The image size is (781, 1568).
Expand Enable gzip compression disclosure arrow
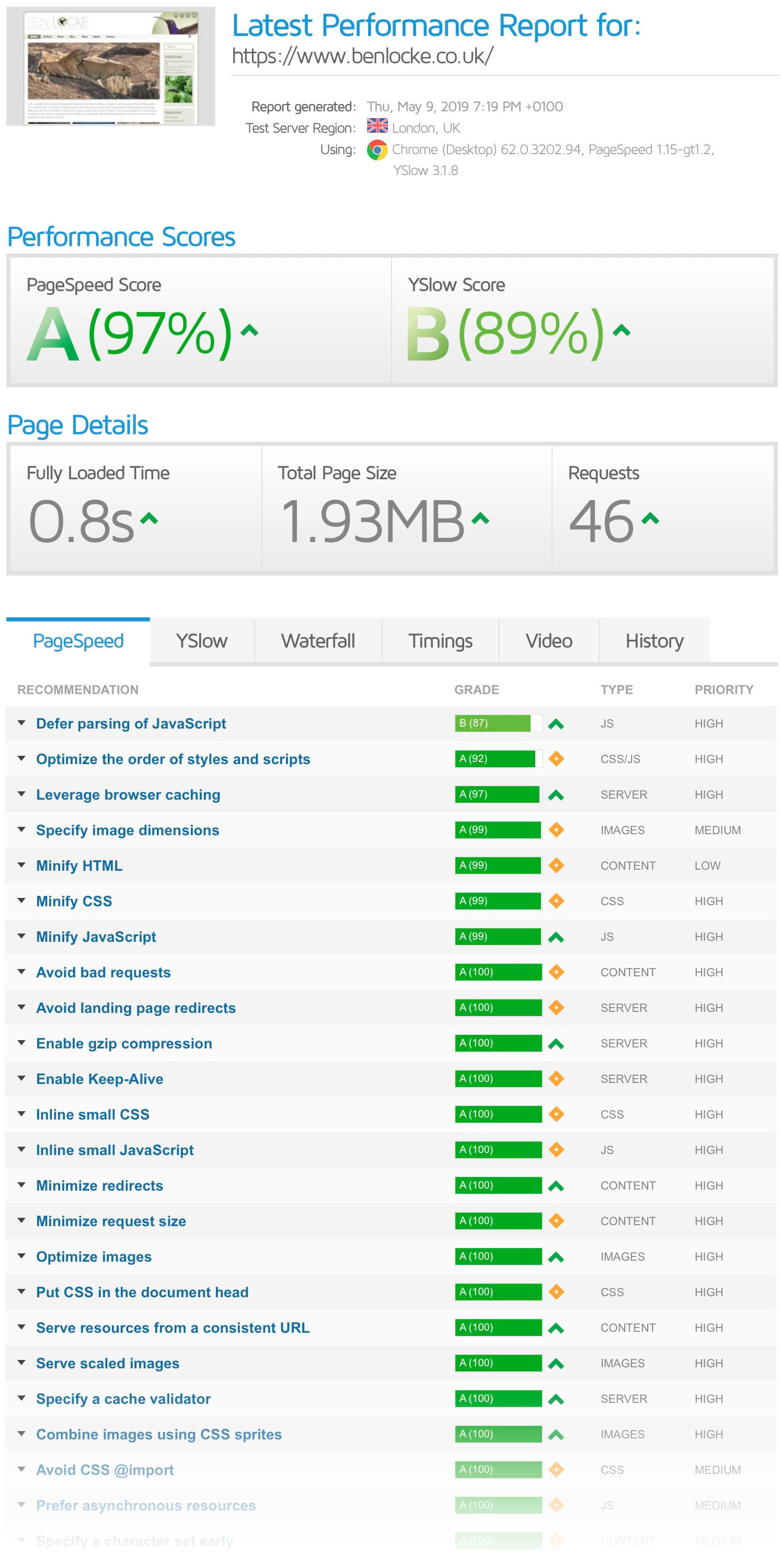click(x=22, y=1043)
